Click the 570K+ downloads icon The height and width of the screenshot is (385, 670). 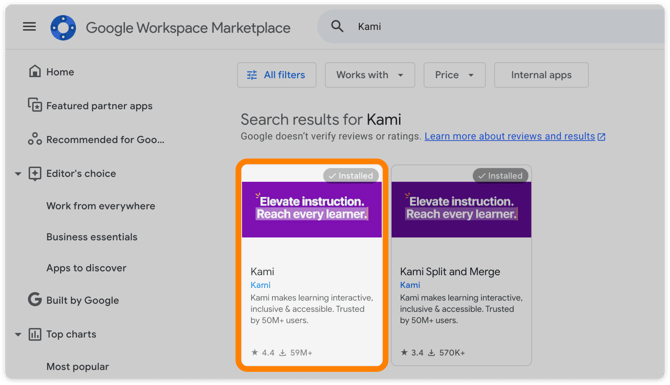pos(432,353)
